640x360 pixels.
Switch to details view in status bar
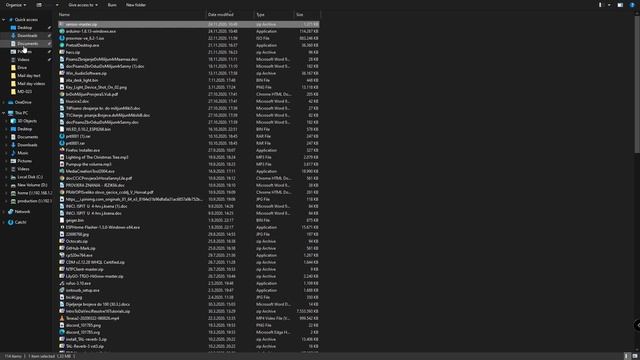coord(627,356)
